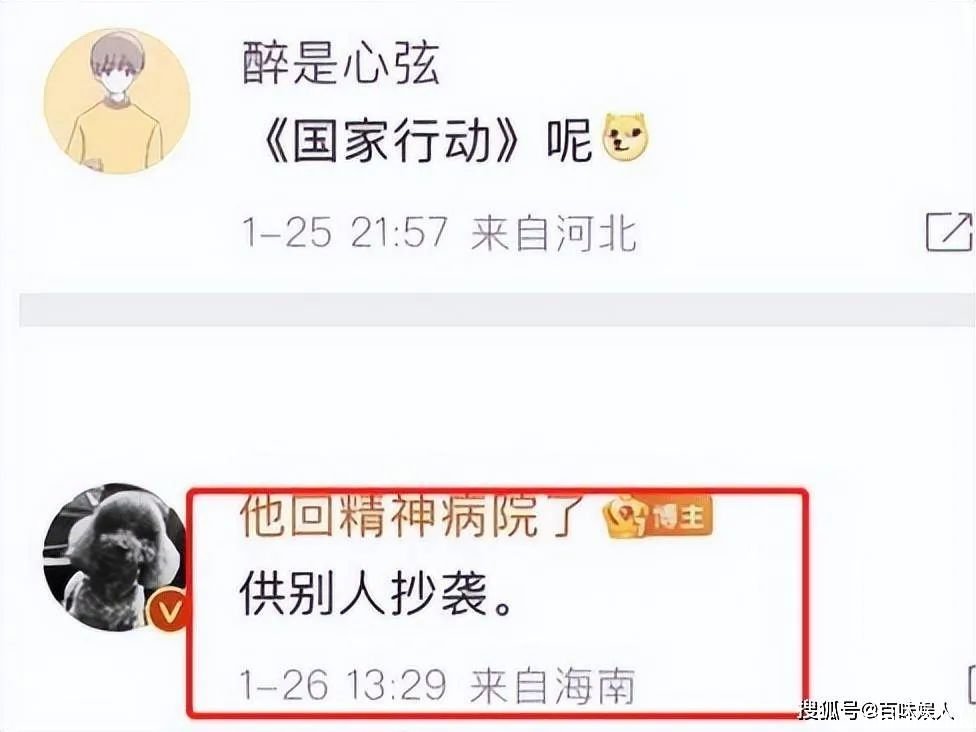Viewport: 976px width, 732px height.
Task: Open the 他回精神病院了 username profile
Action: pos(413,518)
